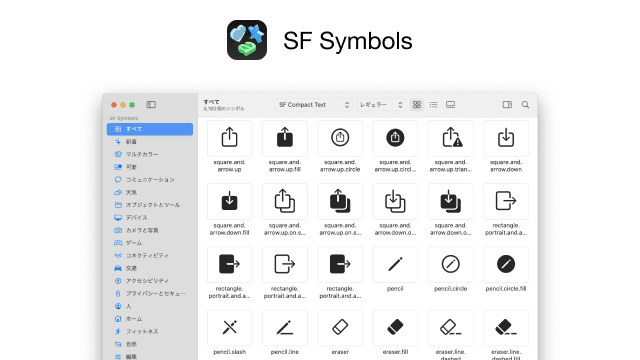Select the filled square.and.arrow.down.on.square symbol
Image resolution: width=640 pixels, height=360 pixels.
click(451, 201)
